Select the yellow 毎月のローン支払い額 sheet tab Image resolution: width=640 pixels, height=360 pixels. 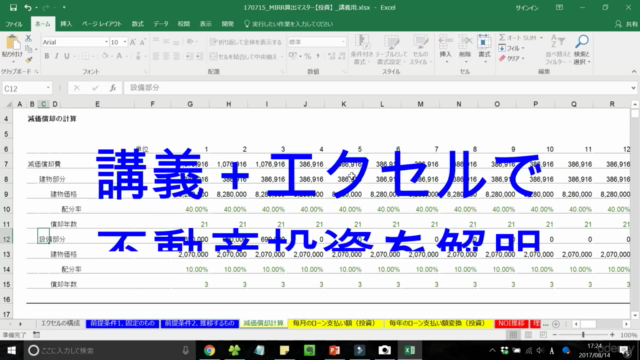[x=335, y=323]
